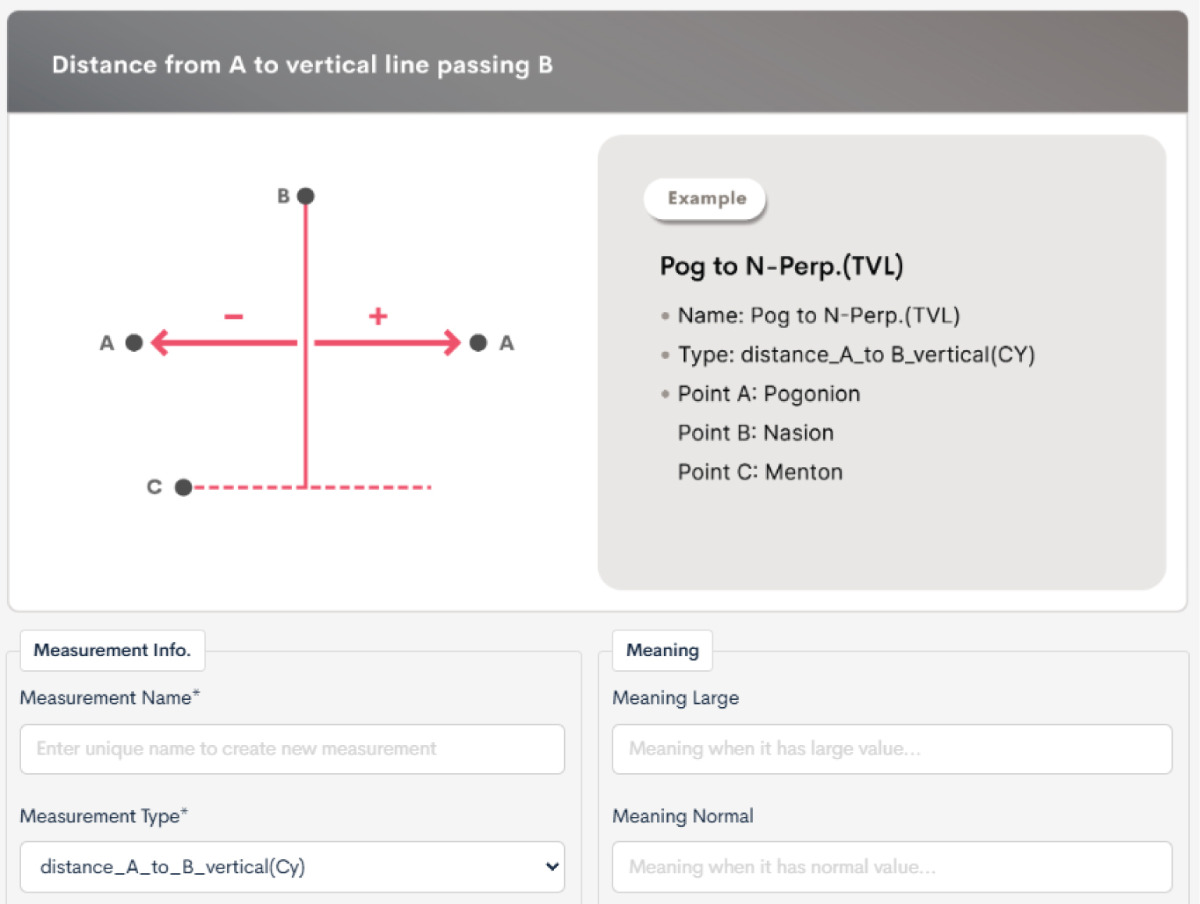1200x904 pixels.
Task: Select the Measurement Info. tab
Action: (x=112, y=650)
